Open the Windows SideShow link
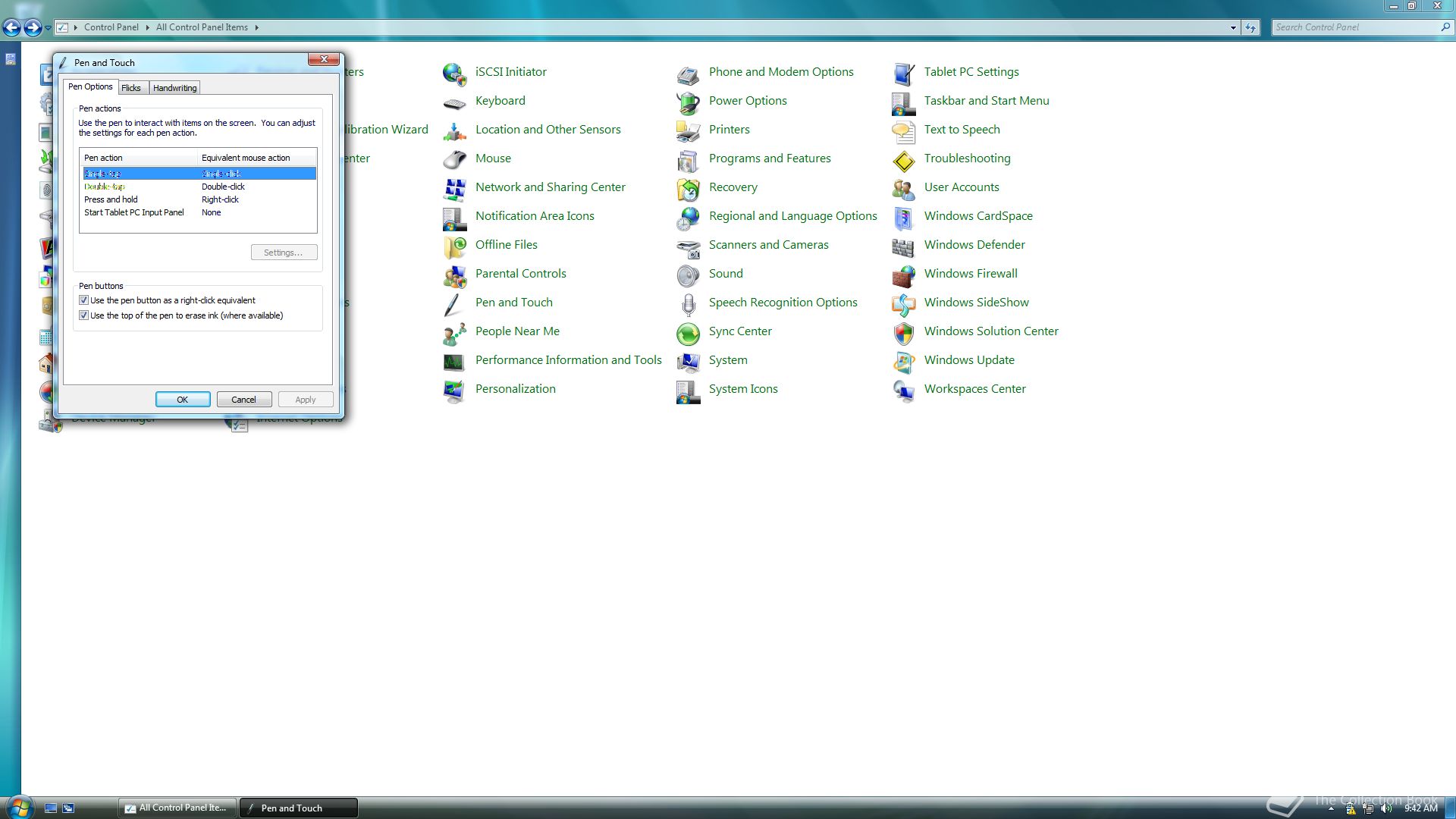Image resolution: width=1456 pixels, height=819 pixels. pyautogui.click(x=976, y=303)
